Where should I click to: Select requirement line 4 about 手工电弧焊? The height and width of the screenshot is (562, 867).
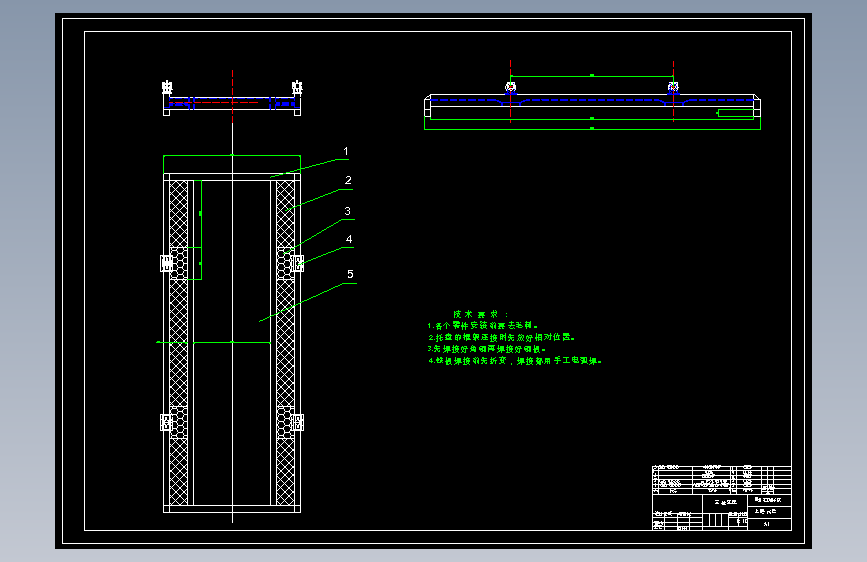tap(515, 361)
